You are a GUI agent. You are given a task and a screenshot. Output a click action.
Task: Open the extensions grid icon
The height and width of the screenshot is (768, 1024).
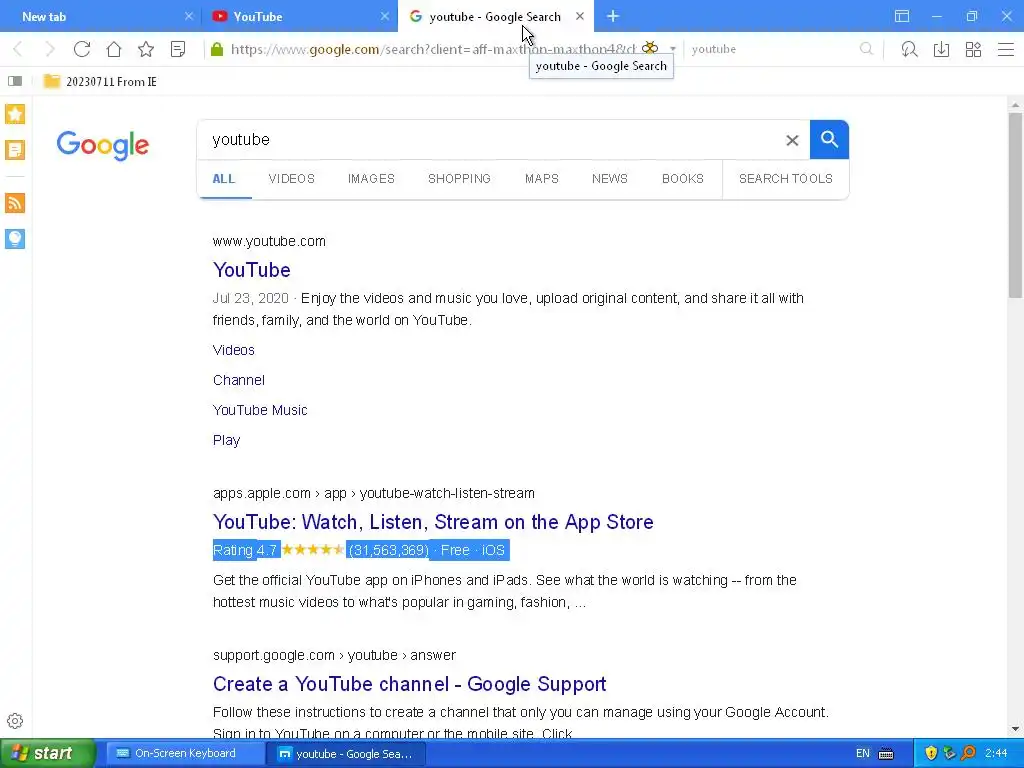click(973, 49)
